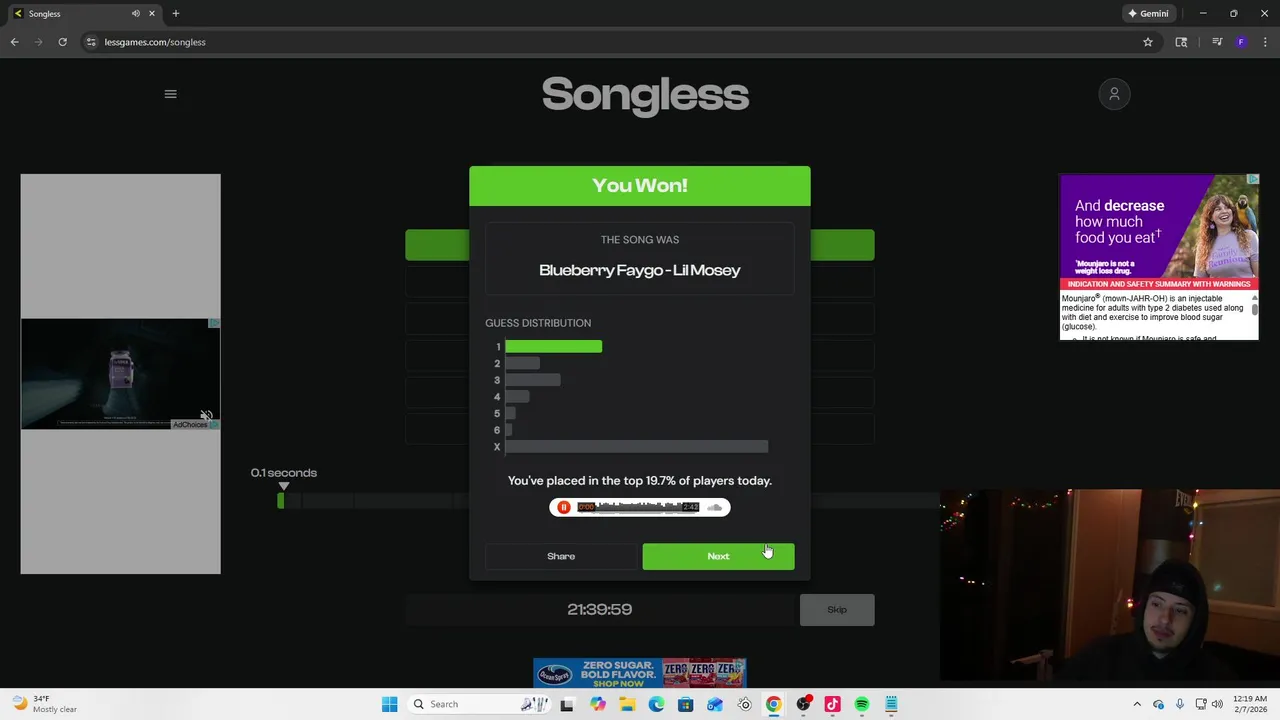Open Microsoft Store from taskbar
Viewport: 1280px width, 720px height.
coord(685,704)
